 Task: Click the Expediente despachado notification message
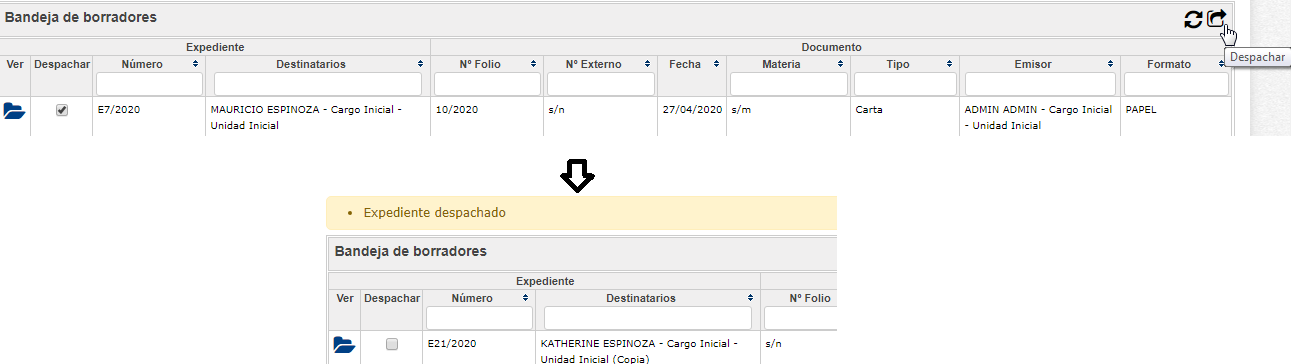(x=435, y=213)
